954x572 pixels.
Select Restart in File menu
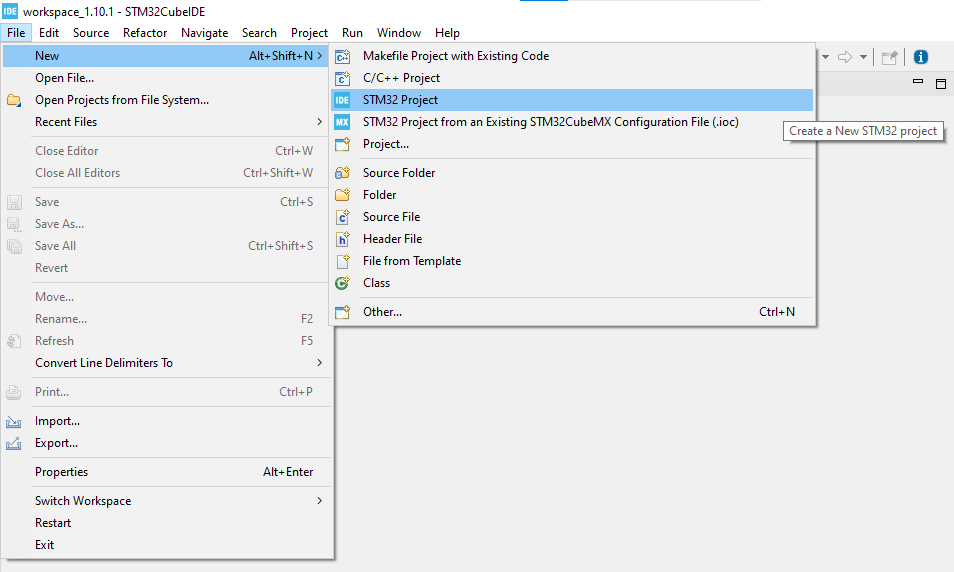click(x=168, y=523)
